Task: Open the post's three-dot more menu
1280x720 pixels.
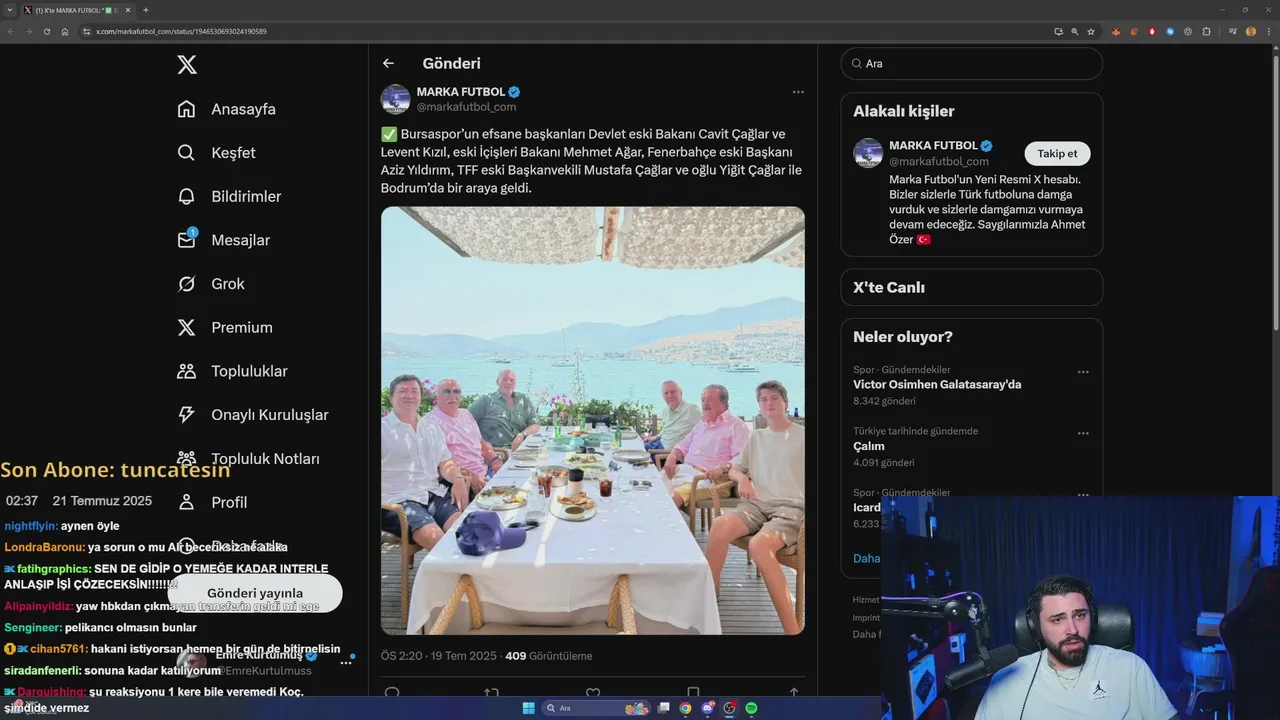Action: click(x=798, y=92)
